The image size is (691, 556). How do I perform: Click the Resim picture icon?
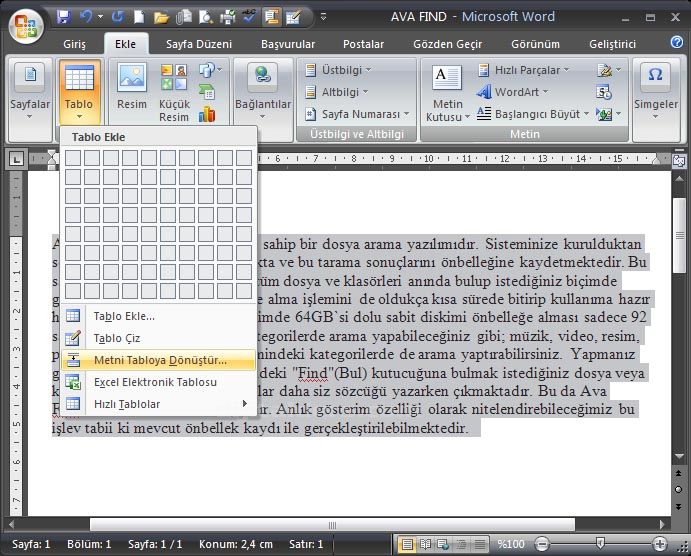click(132, 77)
